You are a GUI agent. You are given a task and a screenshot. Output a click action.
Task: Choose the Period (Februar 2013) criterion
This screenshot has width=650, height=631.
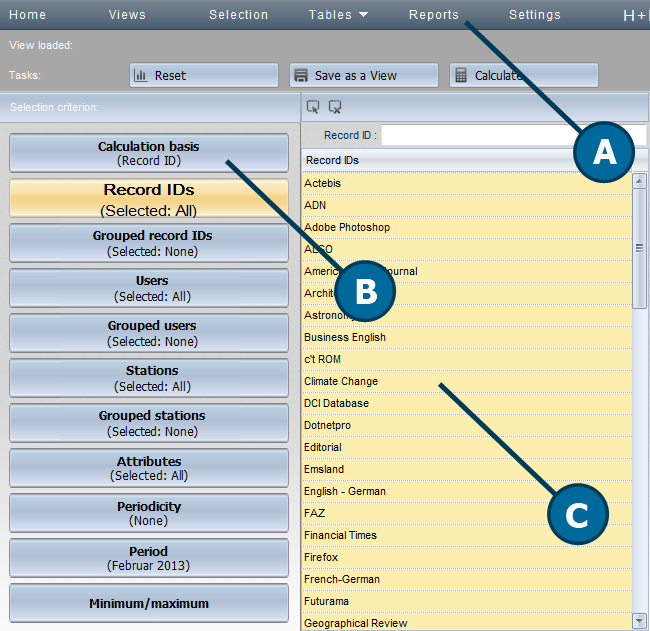pos(148,558)
